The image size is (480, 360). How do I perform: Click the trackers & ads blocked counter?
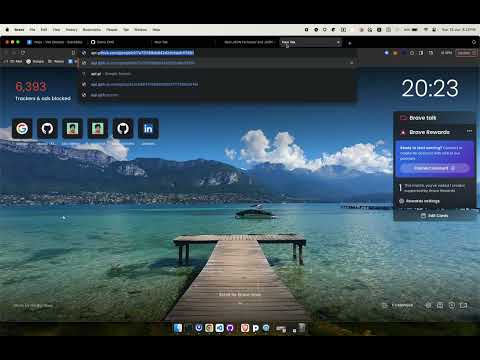pos(43,91)
